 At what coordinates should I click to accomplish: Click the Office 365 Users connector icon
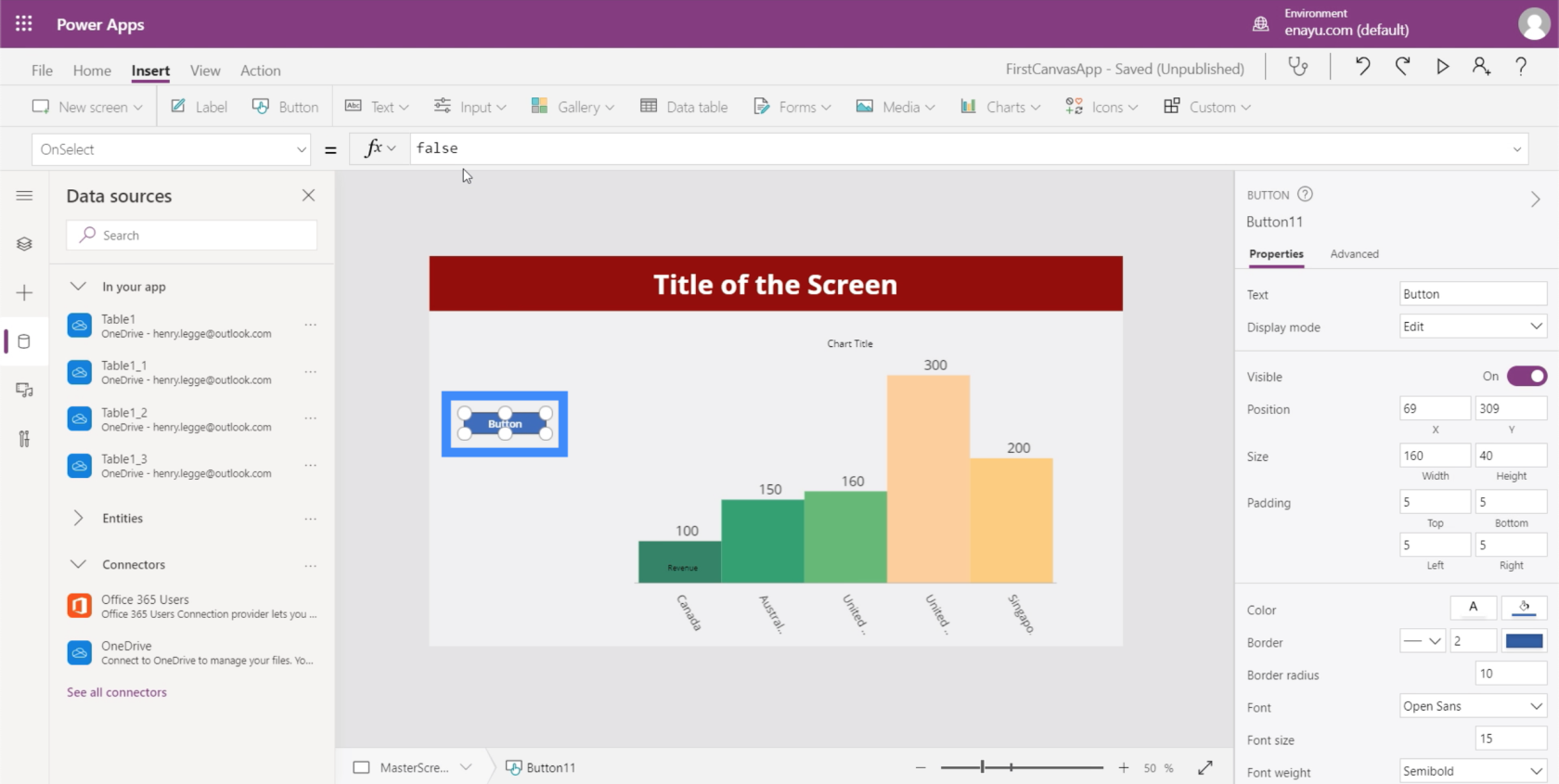coord(80,606)
